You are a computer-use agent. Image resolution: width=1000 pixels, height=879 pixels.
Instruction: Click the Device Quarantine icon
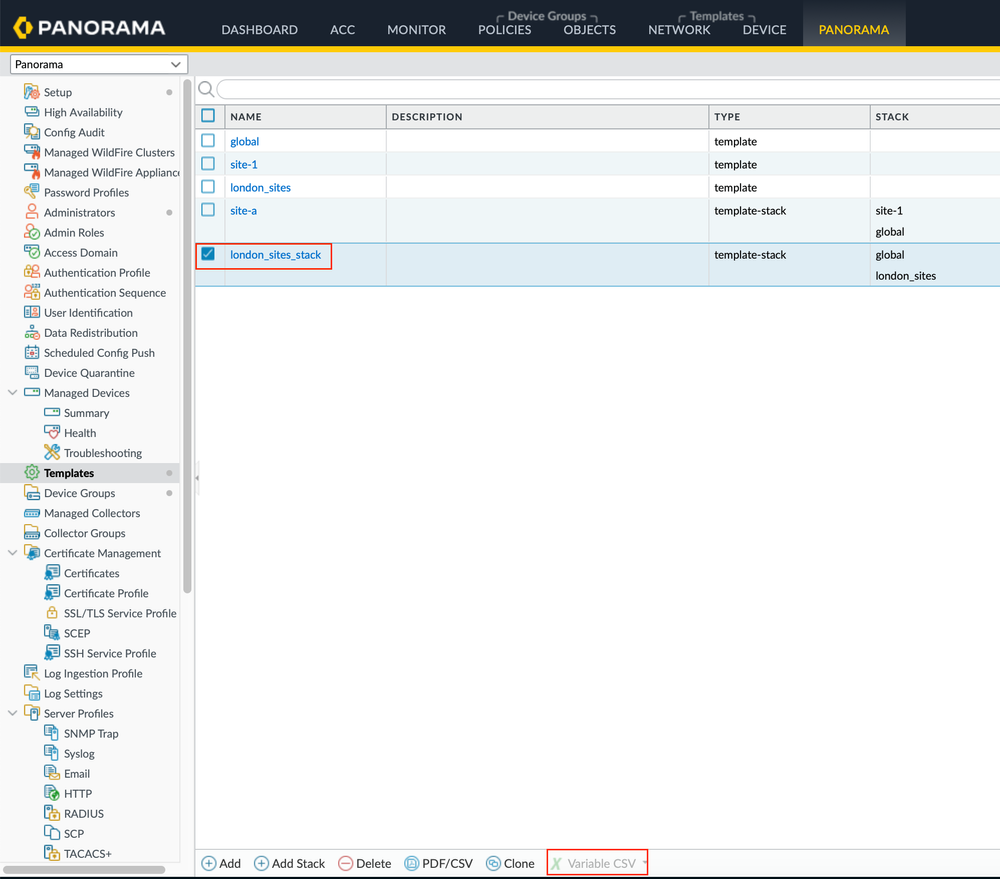click(32, 373)
